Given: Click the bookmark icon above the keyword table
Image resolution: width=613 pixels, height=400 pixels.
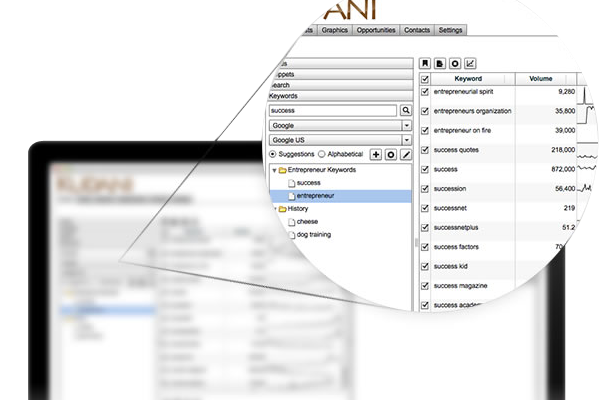Looking at the screenshot, I should pos(425,63).
